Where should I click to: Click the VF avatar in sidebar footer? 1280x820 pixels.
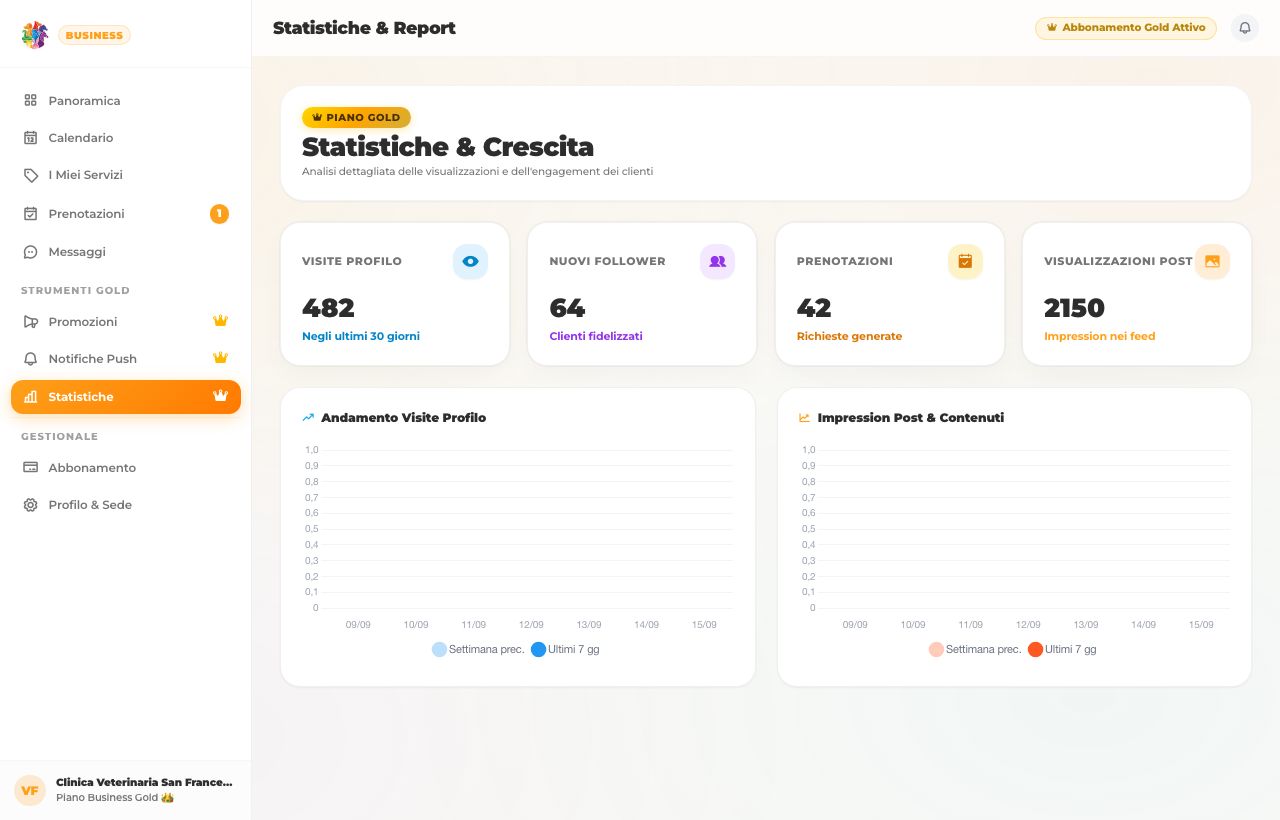coord(30,790)
